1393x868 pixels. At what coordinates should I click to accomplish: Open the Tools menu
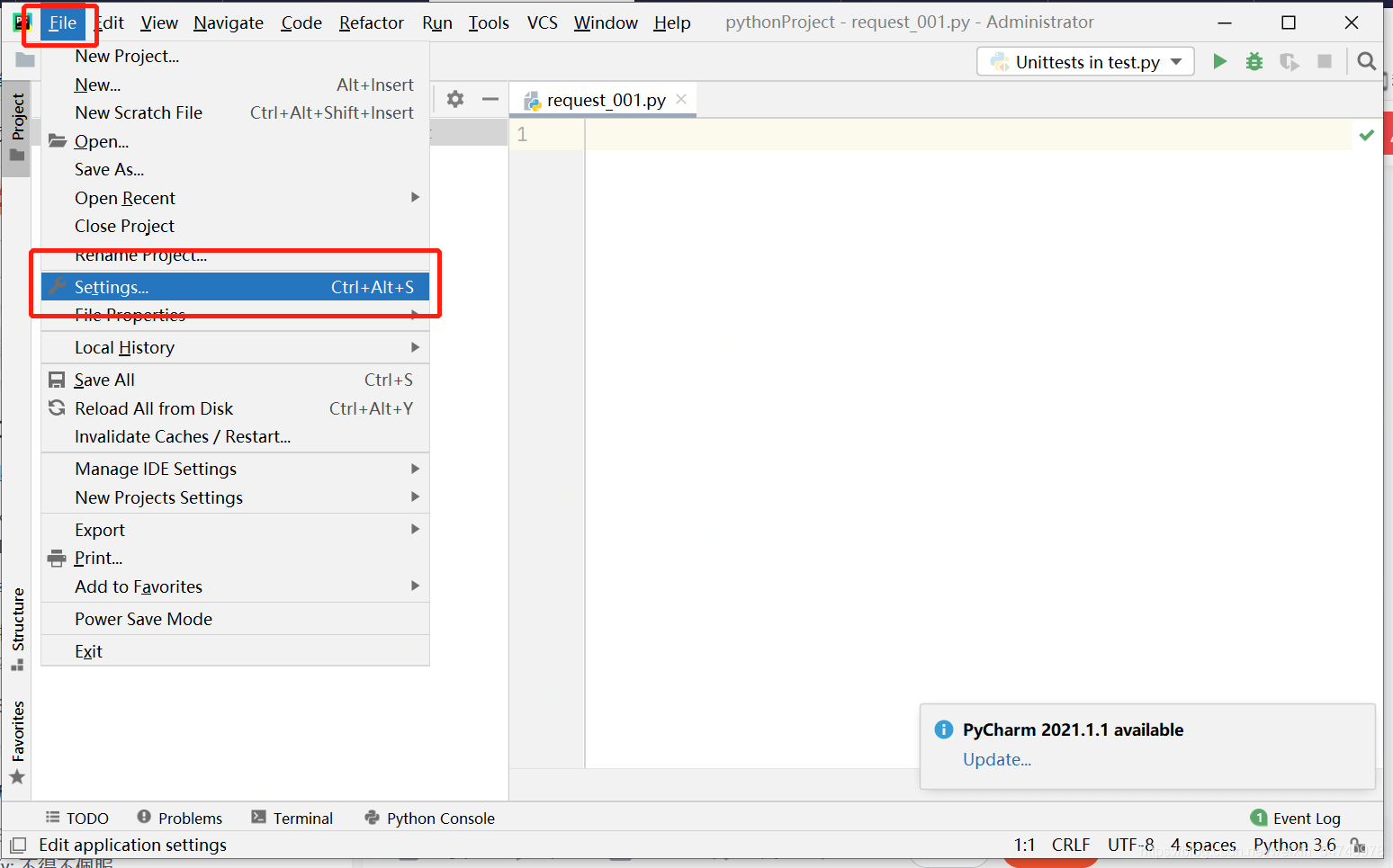[489, 22]
